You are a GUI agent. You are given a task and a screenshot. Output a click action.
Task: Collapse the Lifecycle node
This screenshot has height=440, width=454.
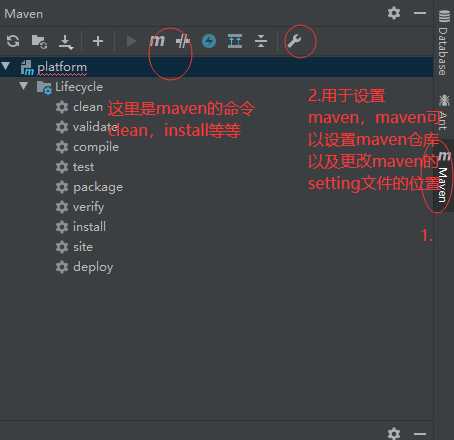23,86
